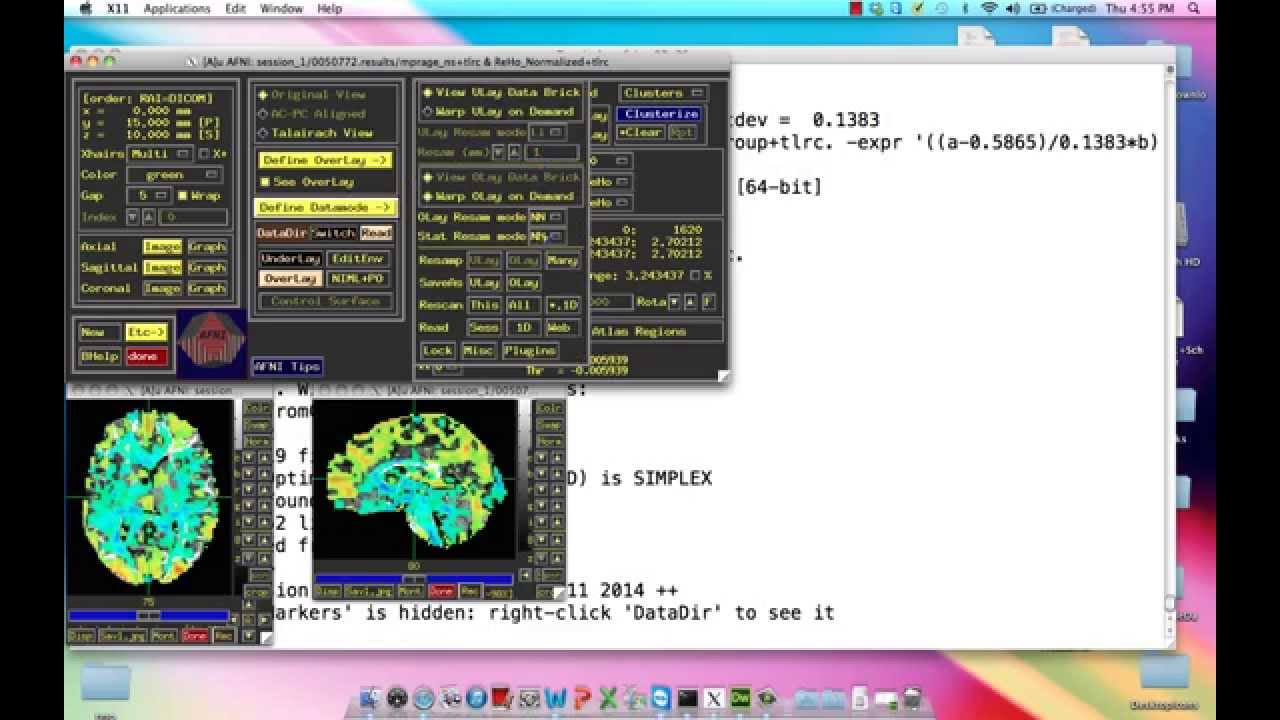Open the crosshair Color green dropdown
1280x720 pixels.
pyautogui.click(x=176, y=175)
